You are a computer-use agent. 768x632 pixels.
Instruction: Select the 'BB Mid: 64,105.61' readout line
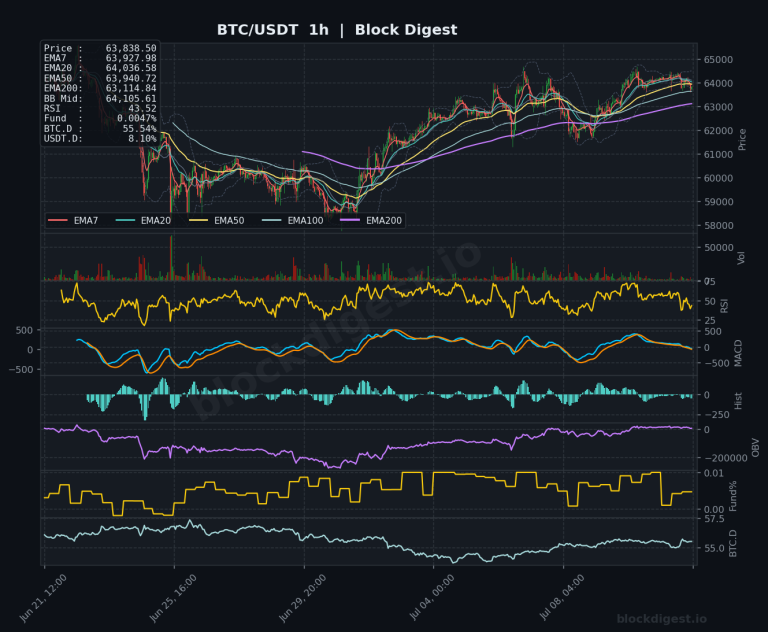pos(100,98)
